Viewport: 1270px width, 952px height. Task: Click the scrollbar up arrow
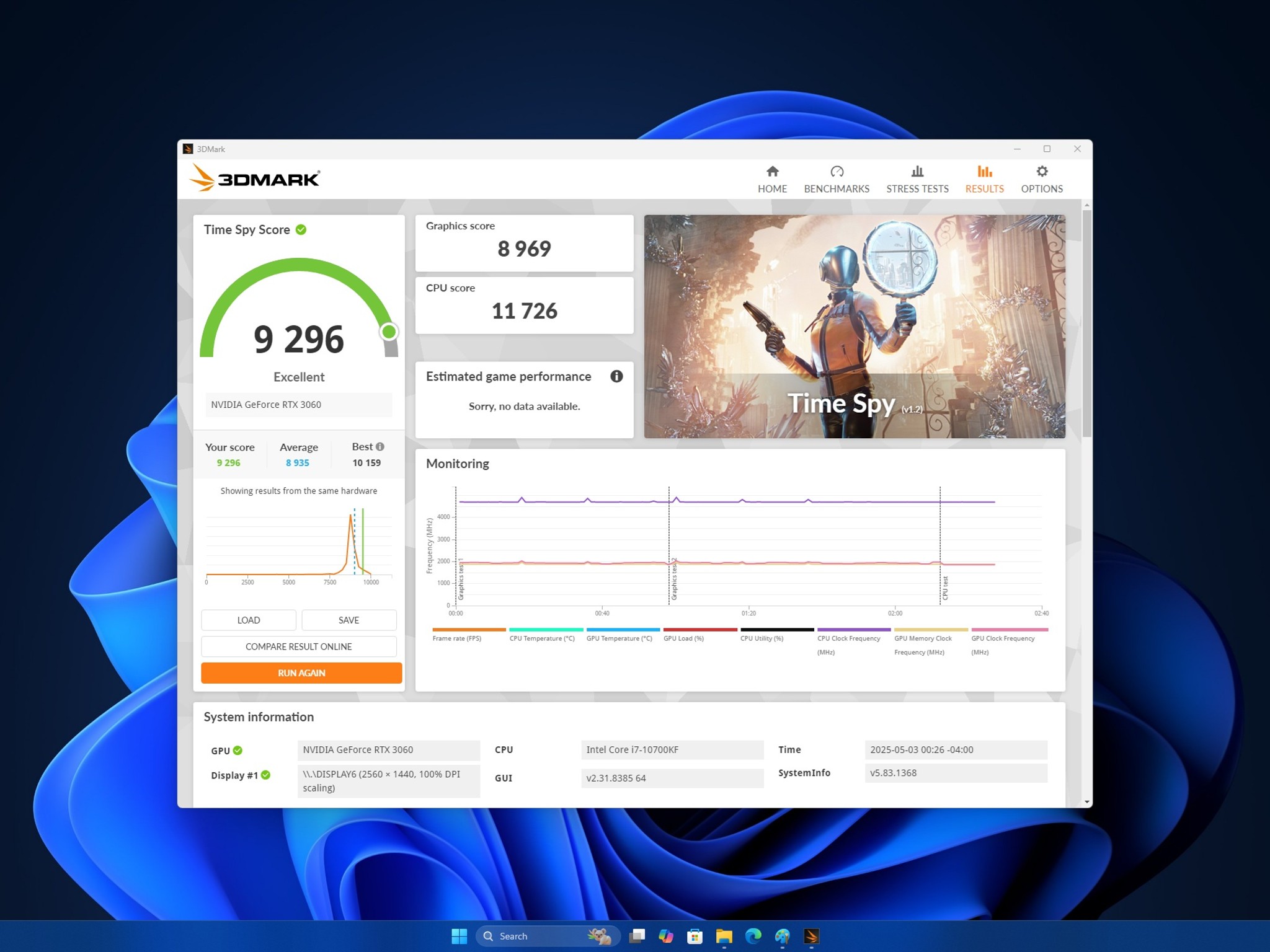coord(1087,205)
